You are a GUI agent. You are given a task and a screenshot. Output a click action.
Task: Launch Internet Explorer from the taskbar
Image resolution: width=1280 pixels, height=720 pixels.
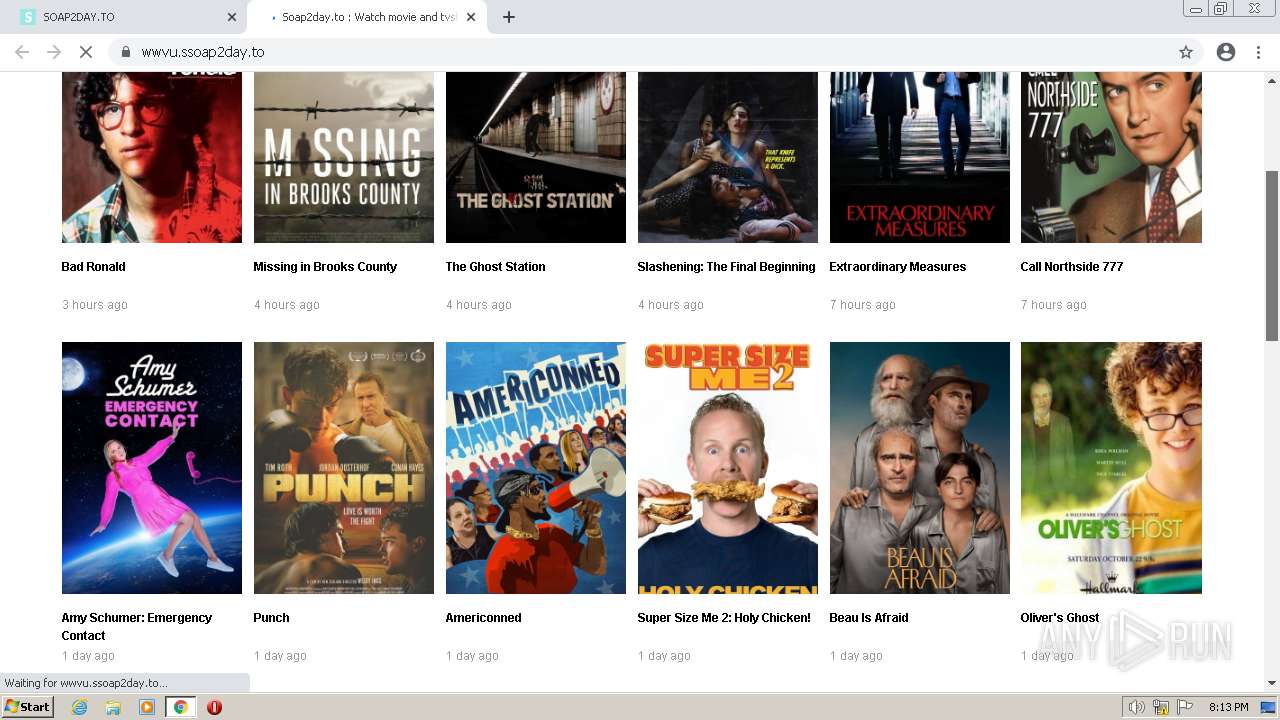[79, 707]
